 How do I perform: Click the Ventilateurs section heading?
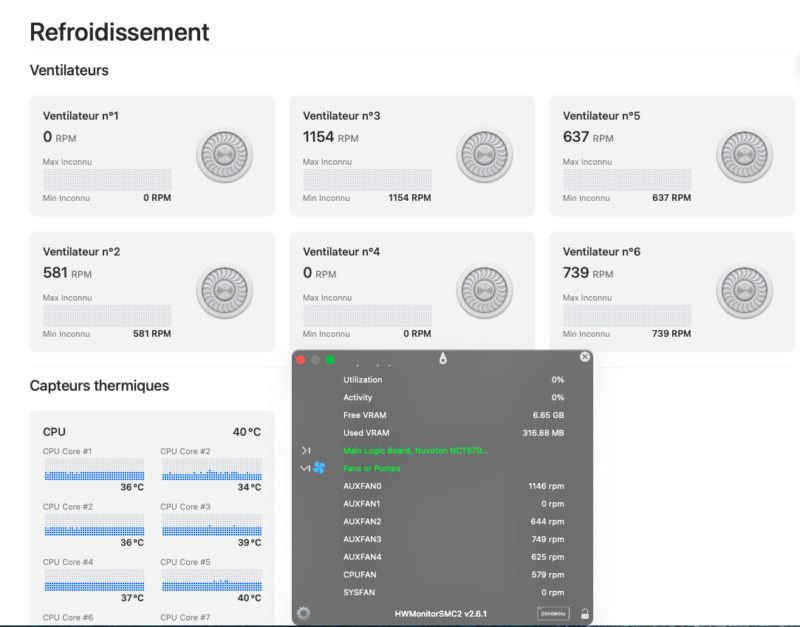[x=69, y=70]
